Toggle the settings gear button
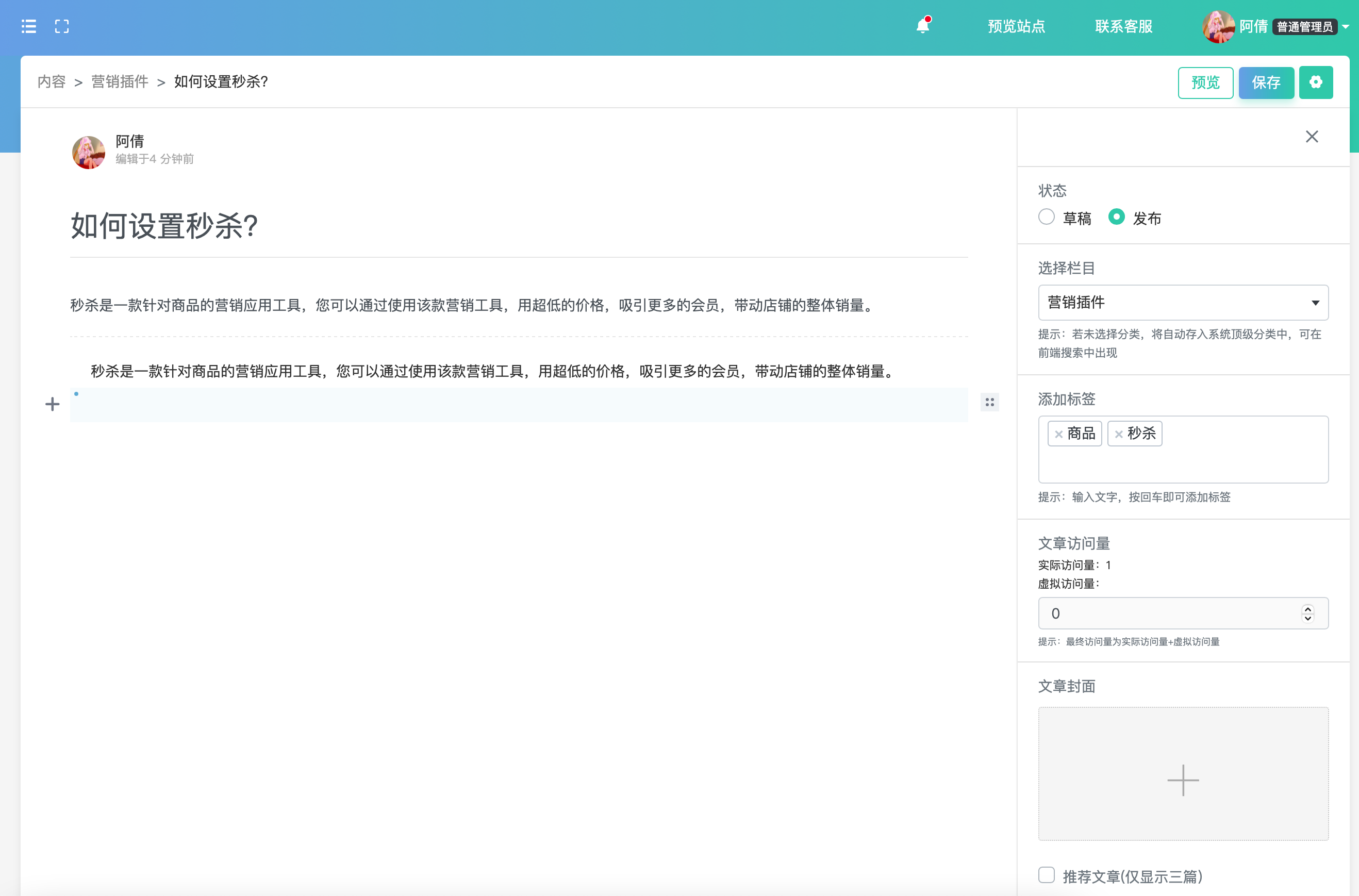The height and width of the screenshot is (896, 1359). tap(1316, 82)
